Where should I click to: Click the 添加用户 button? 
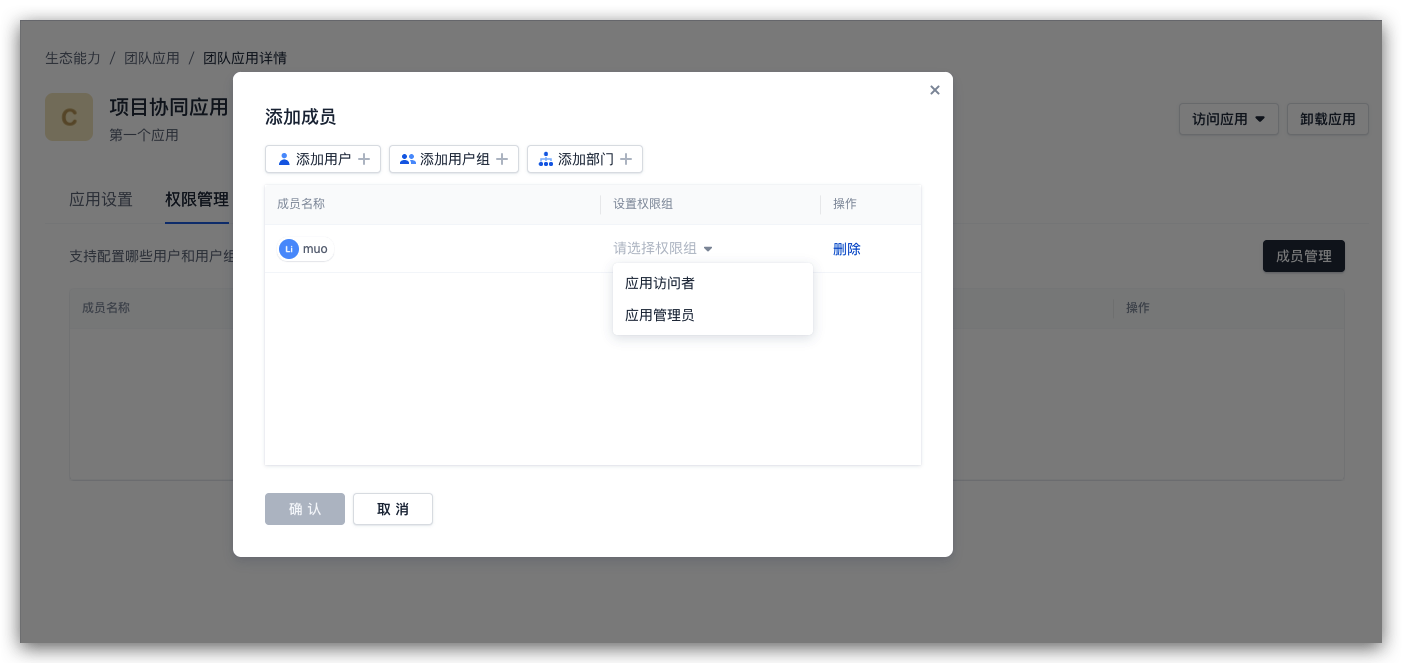[x=323, y=159]
